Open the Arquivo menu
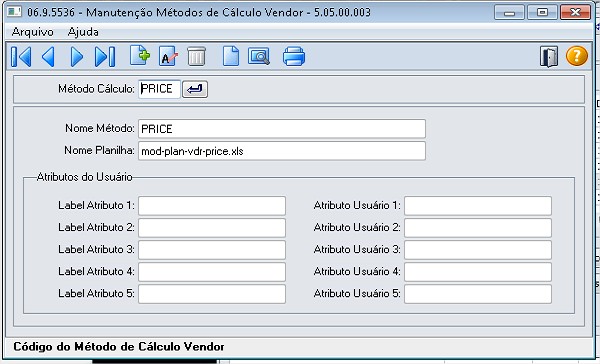 click(x=33, y=32)
